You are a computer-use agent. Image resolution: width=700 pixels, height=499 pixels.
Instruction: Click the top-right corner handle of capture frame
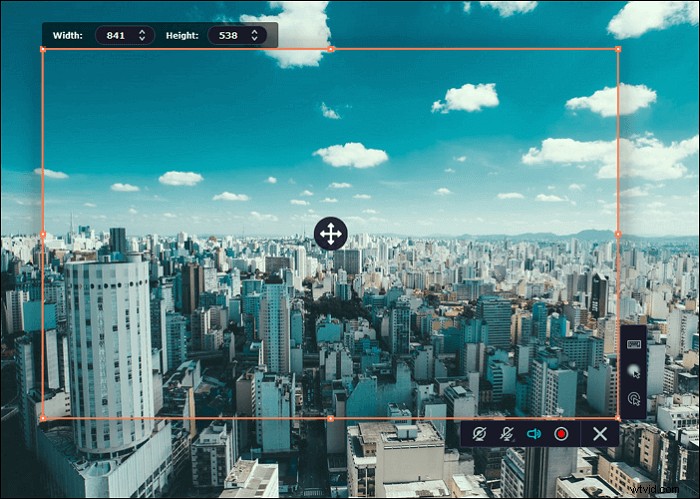click(618, 49)
